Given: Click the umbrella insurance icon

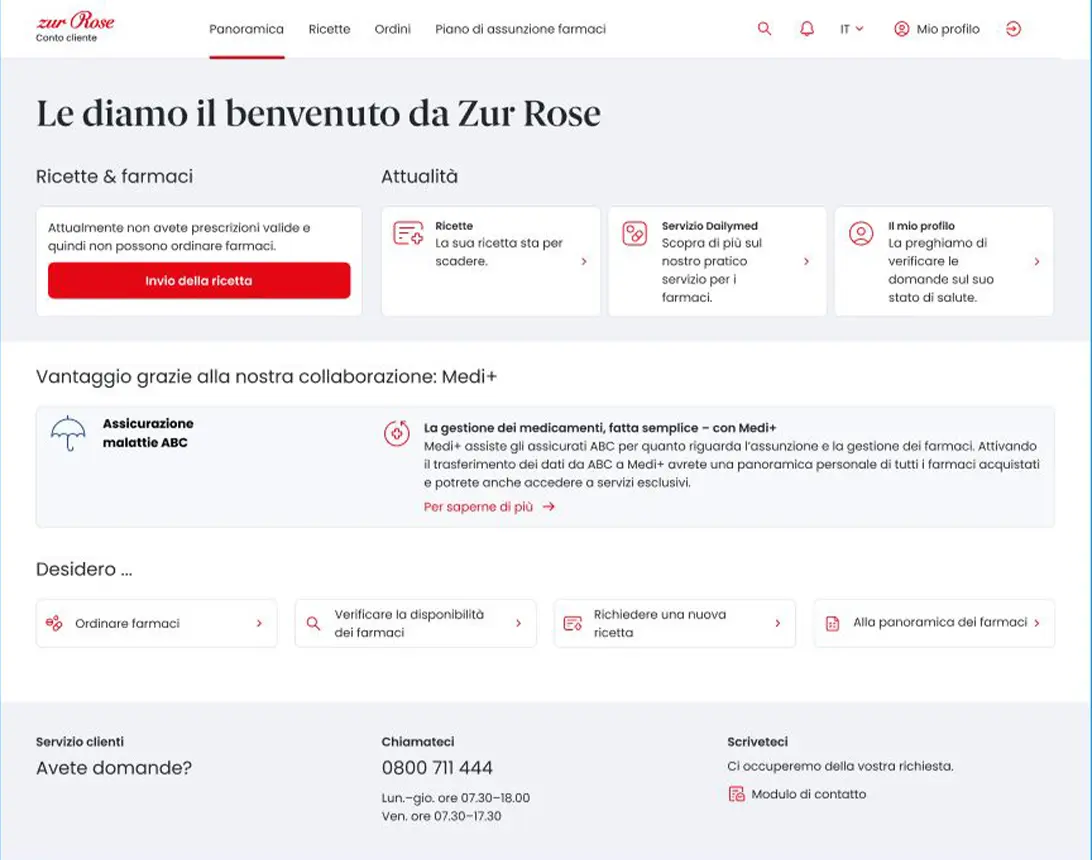Looking at the screenshot, I should [68, 433].
